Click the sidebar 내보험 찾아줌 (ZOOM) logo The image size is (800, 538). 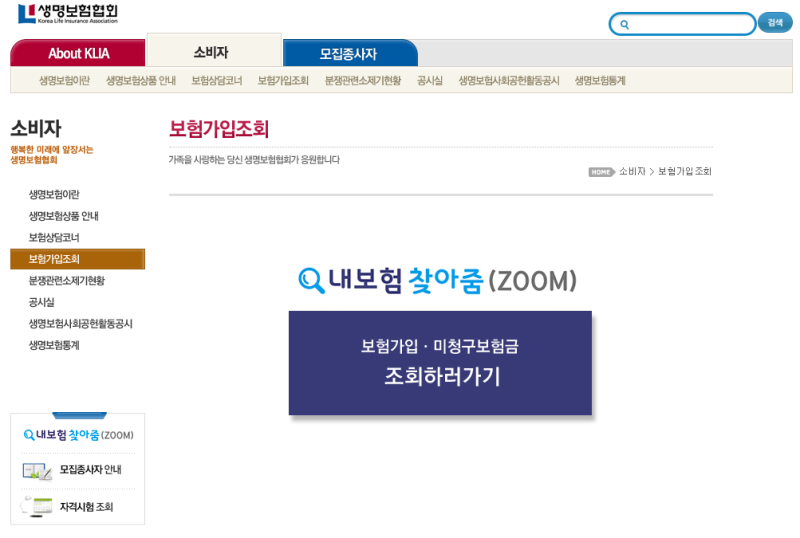79,435
